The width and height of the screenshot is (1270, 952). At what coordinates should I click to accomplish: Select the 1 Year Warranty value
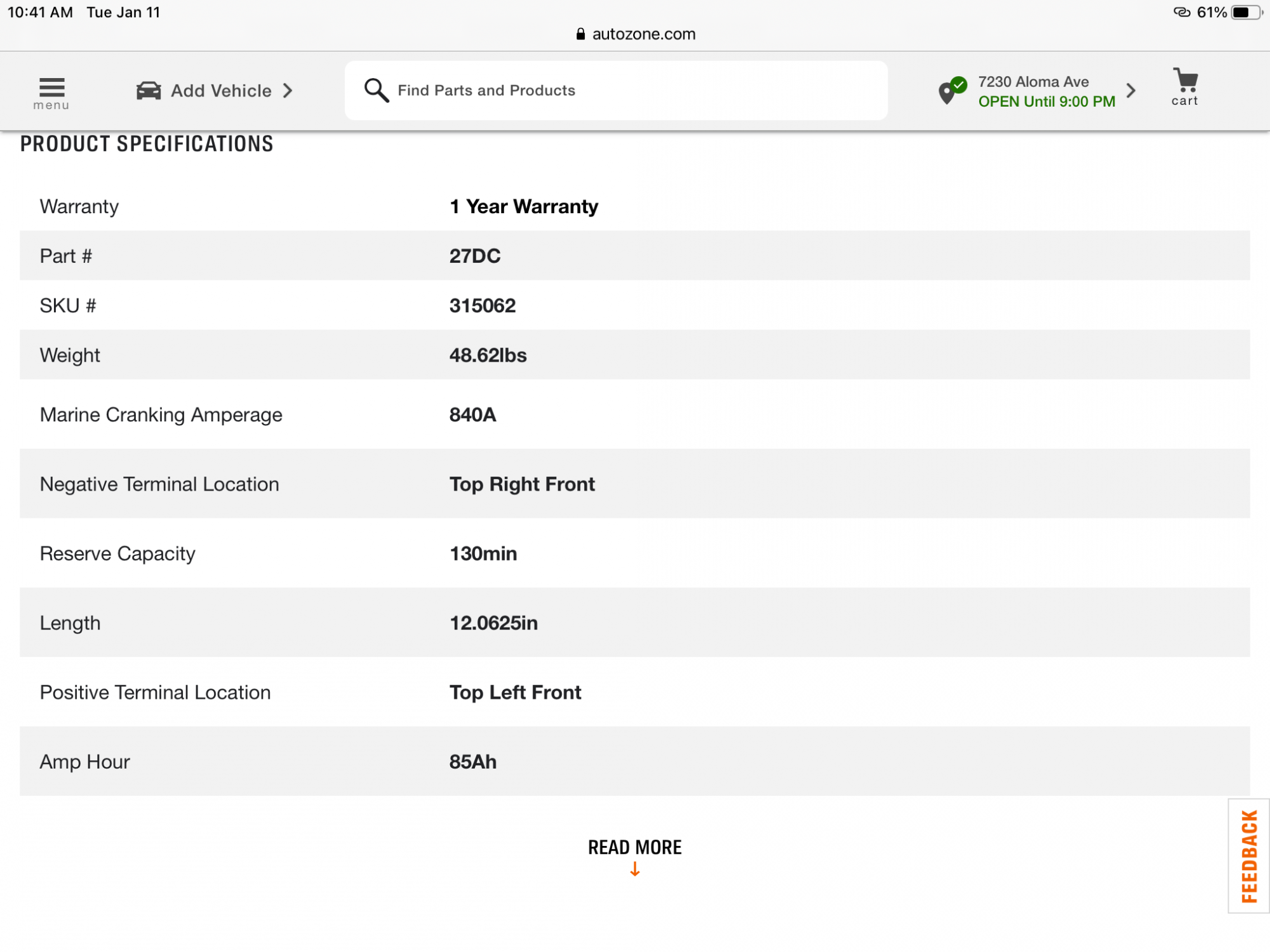(524, 206)
